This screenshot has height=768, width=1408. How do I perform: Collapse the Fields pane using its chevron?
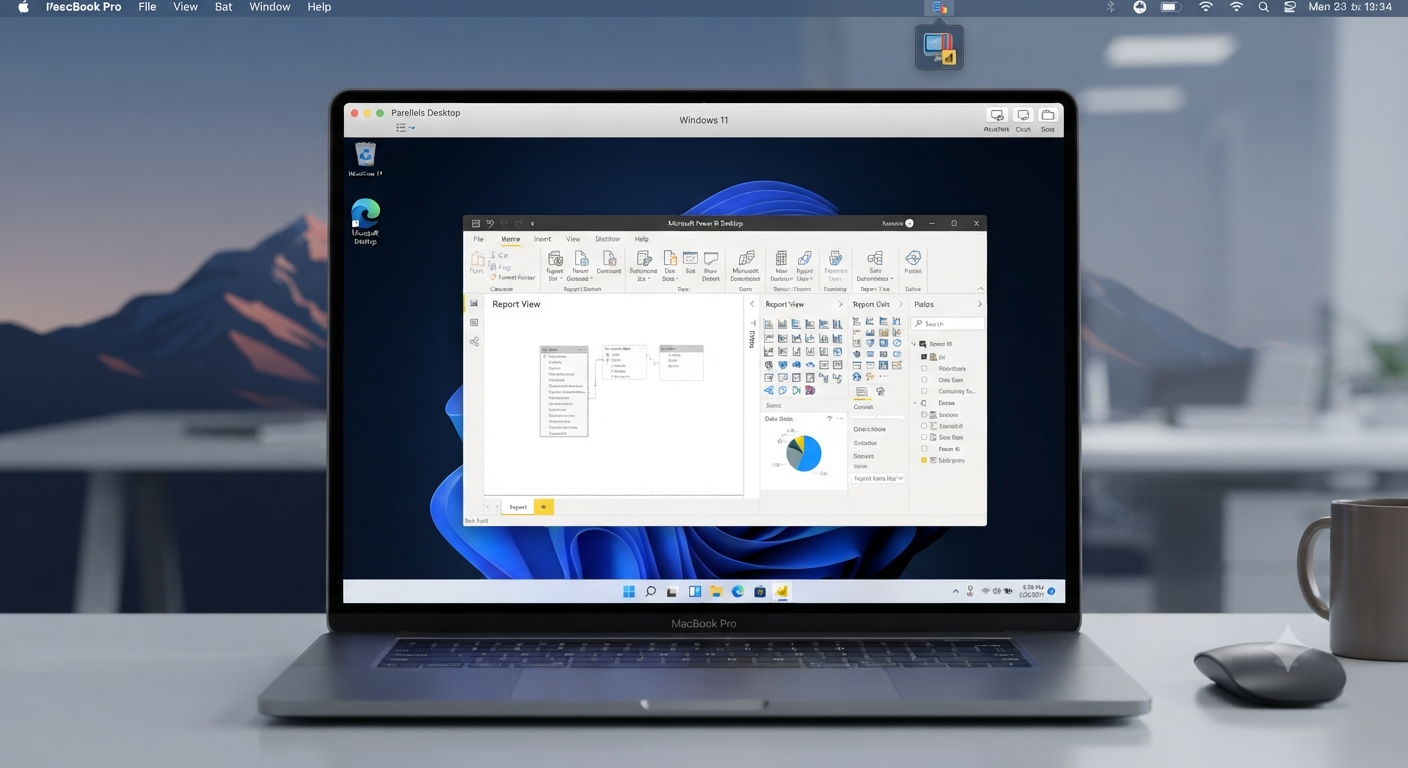(x=979, y=304)
